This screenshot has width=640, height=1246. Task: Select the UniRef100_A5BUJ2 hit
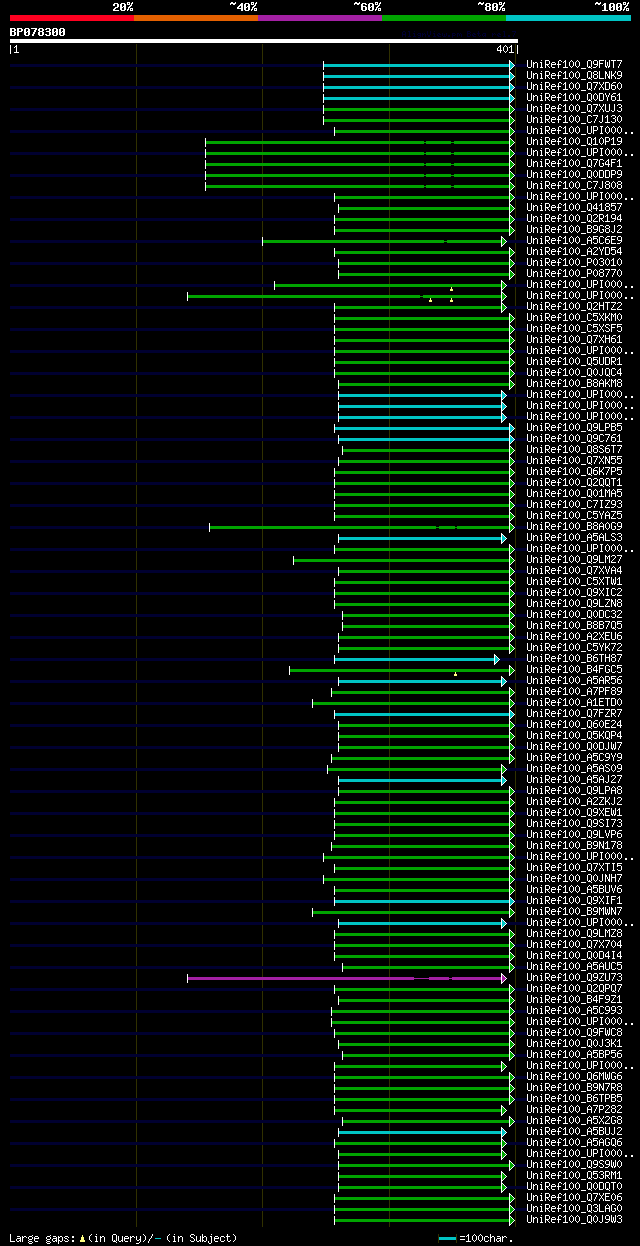click(x=574, y=1131)
